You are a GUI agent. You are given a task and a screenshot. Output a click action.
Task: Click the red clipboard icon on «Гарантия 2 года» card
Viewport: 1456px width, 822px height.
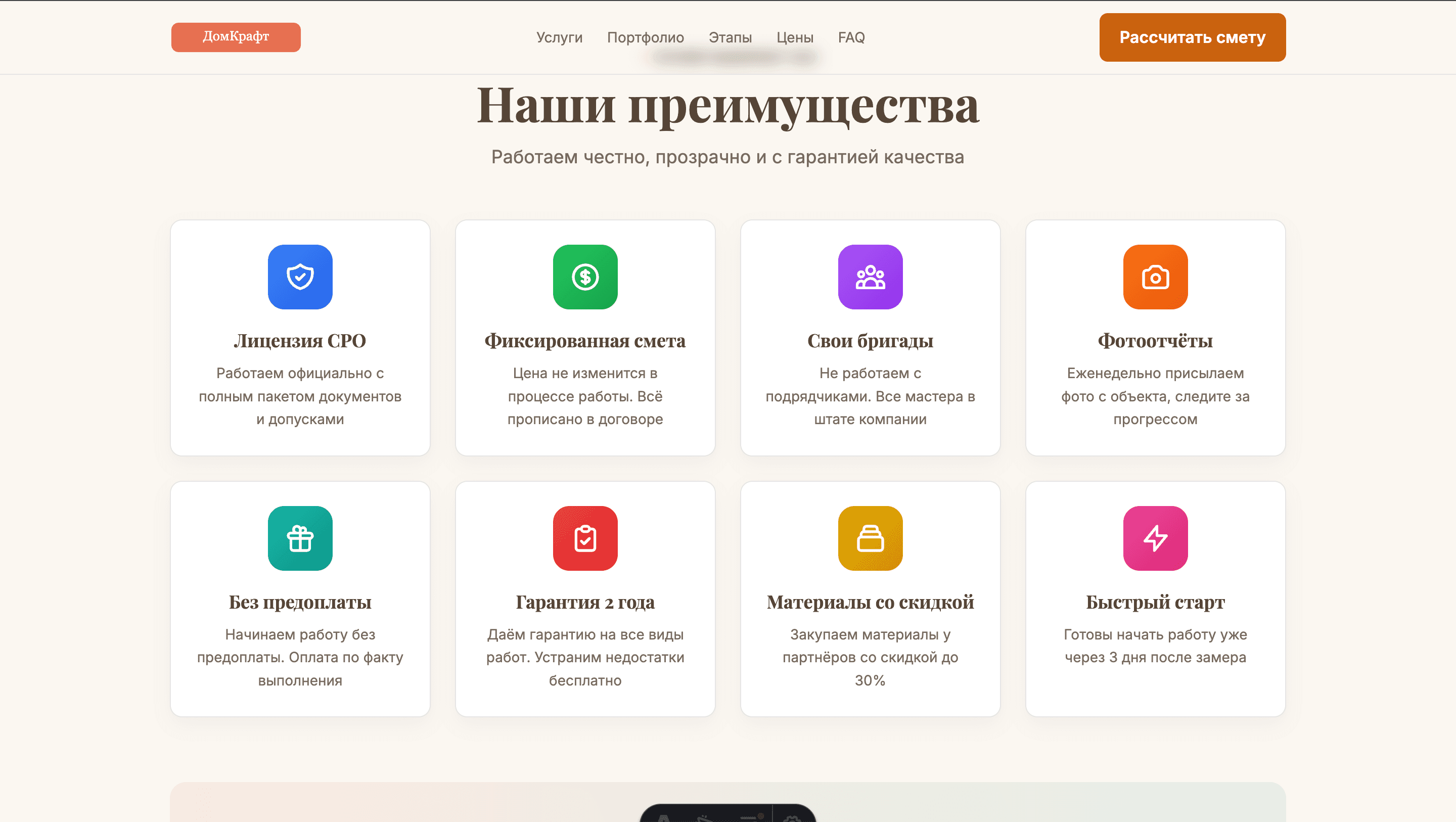[x=585, y=537]
